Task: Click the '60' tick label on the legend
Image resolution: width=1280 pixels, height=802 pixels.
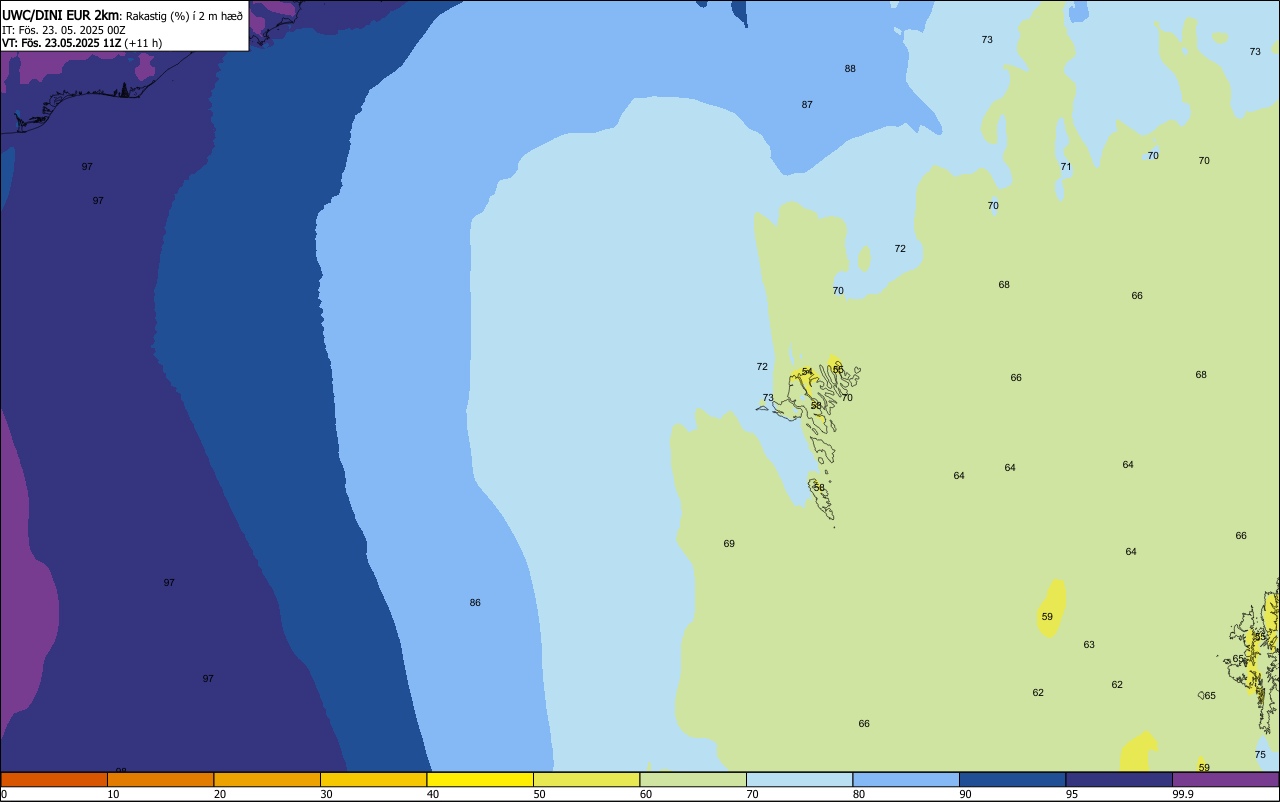Action: click(646, 794)
